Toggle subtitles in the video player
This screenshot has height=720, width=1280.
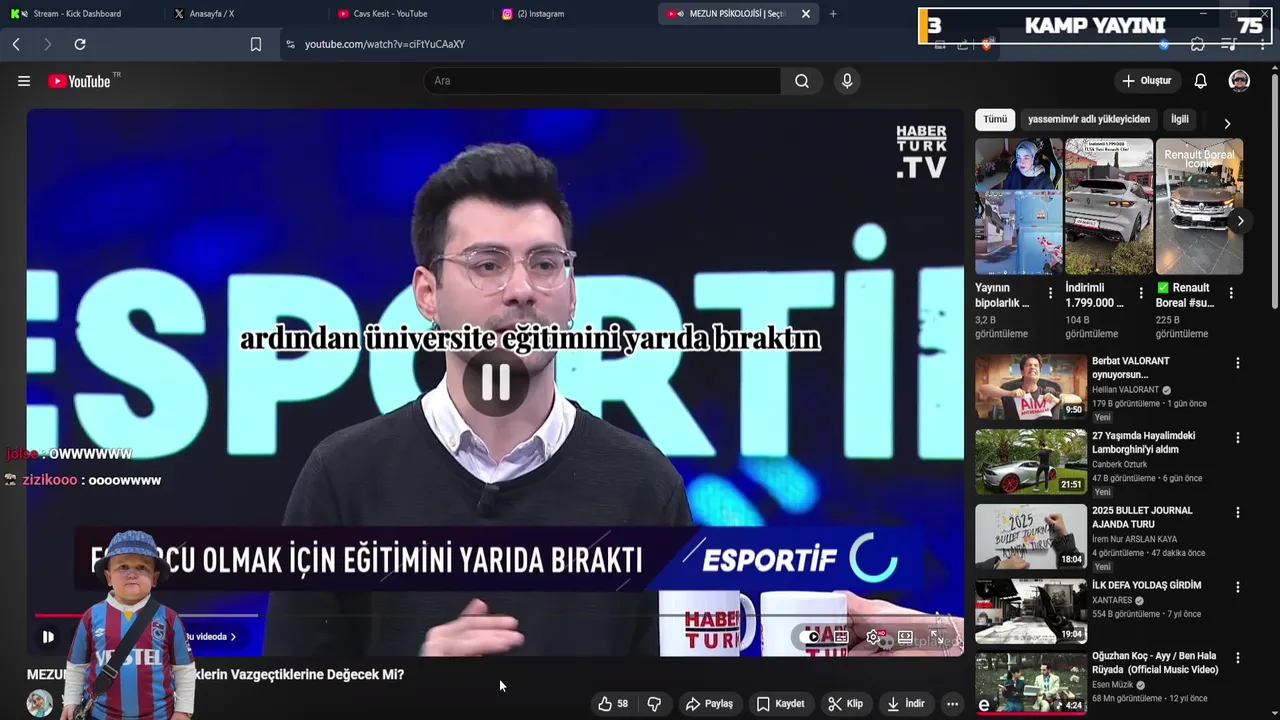[x=842, y=637]
